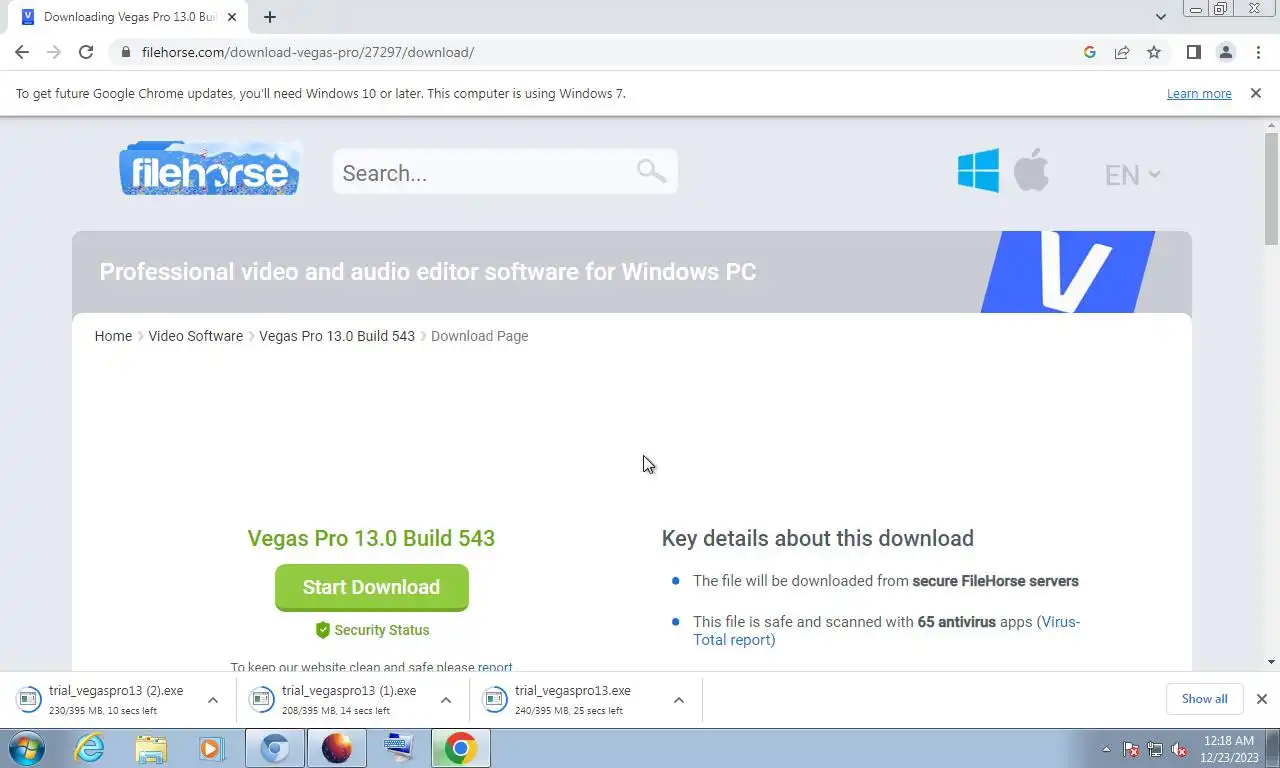Open the Virus-Total report link

click(887, 631)
